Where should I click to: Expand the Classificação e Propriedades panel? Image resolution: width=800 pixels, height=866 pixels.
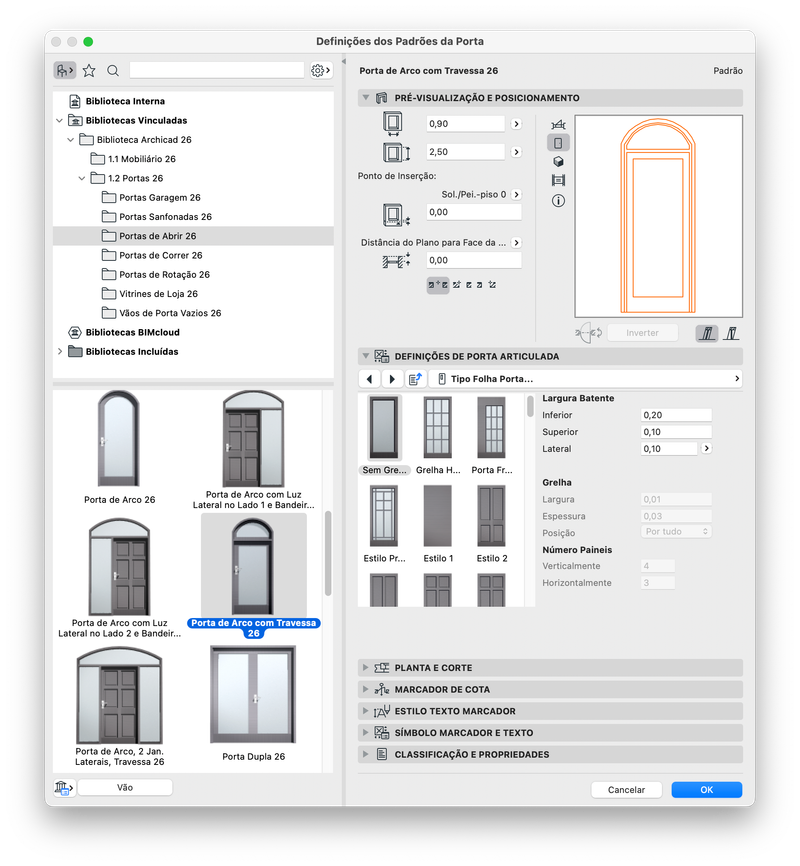365,754
